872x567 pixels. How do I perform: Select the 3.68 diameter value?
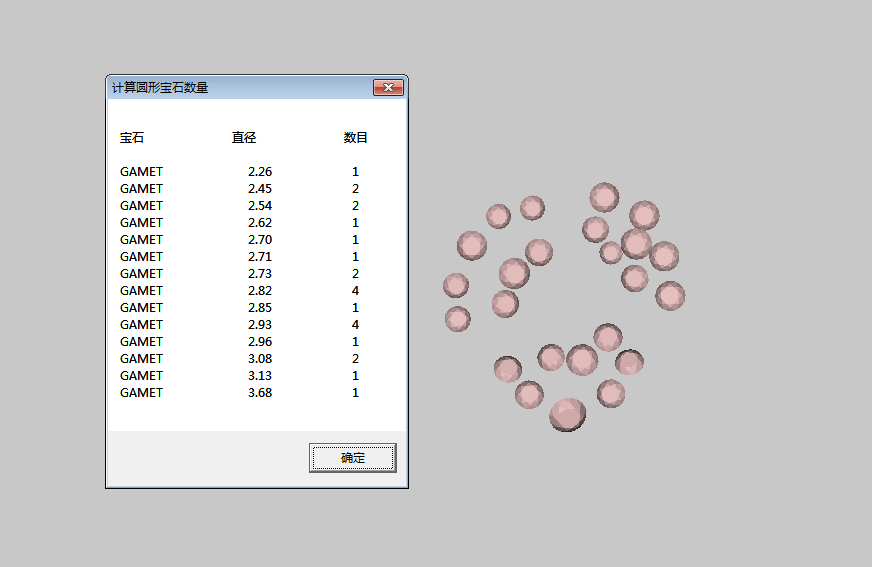tap(259, 393)
